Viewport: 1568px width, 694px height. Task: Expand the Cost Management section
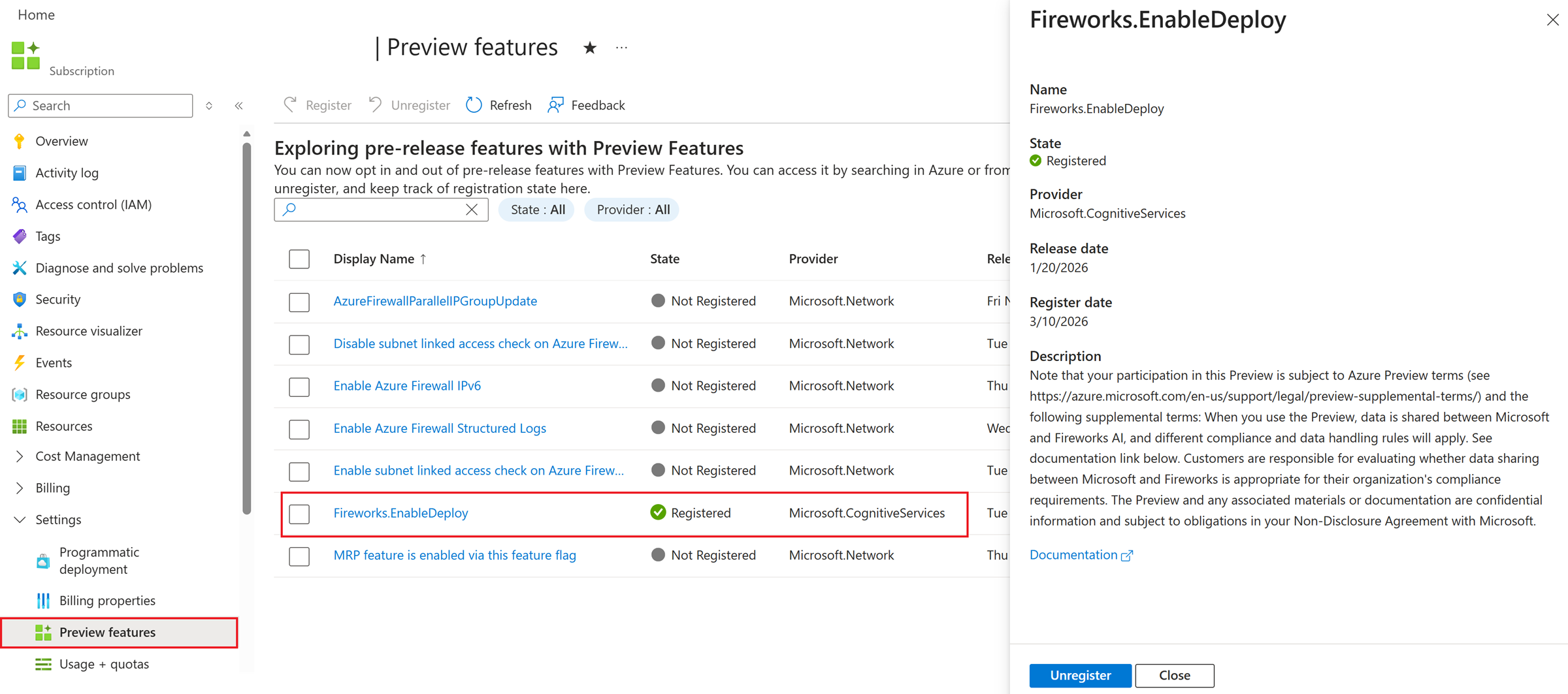coord(20,456)
